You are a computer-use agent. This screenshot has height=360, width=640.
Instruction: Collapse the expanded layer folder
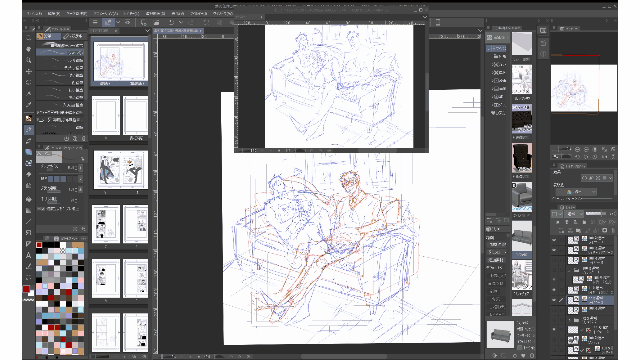(569, 270)
